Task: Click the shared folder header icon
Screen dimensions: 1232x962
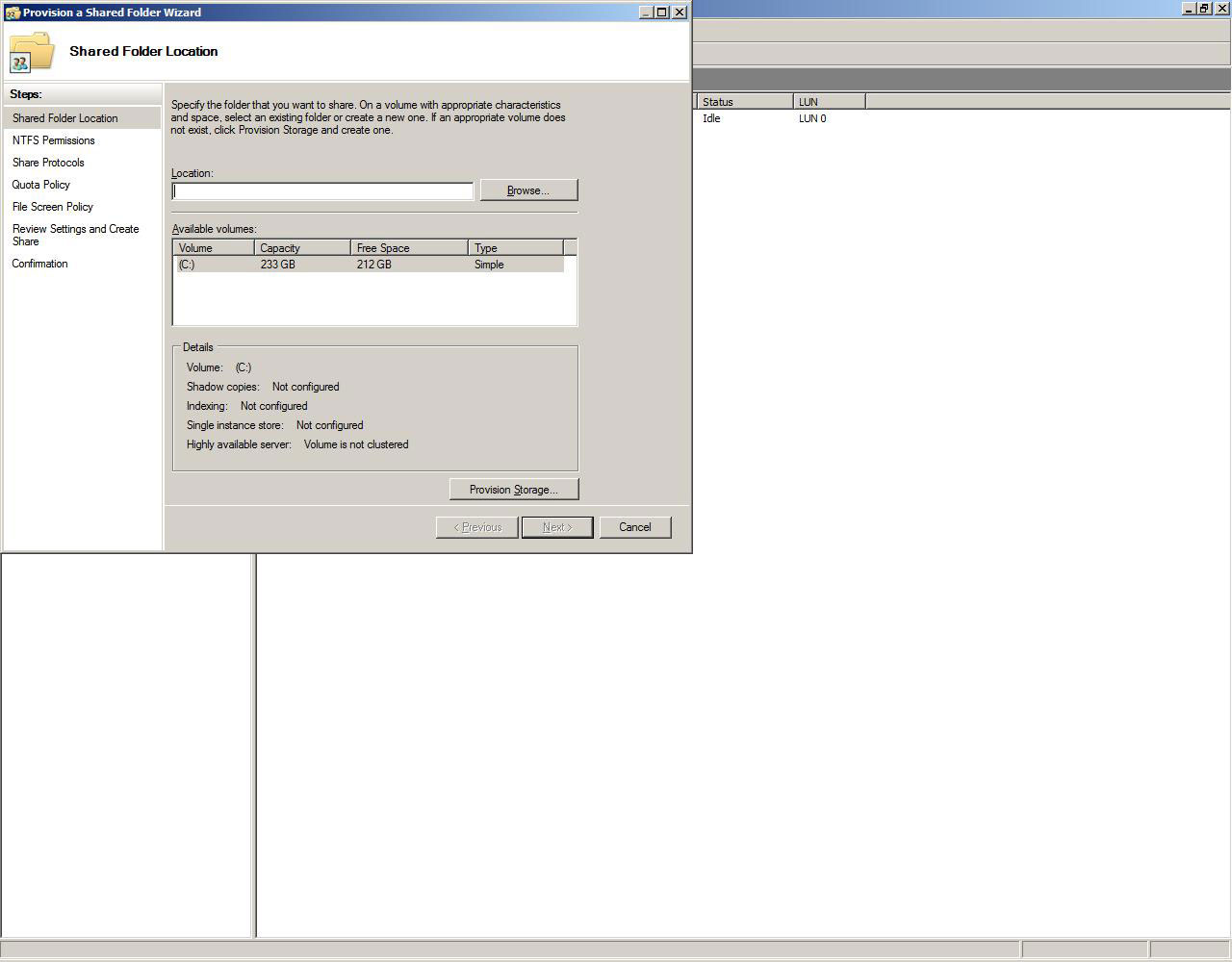Action: click(x=32, y=52)
